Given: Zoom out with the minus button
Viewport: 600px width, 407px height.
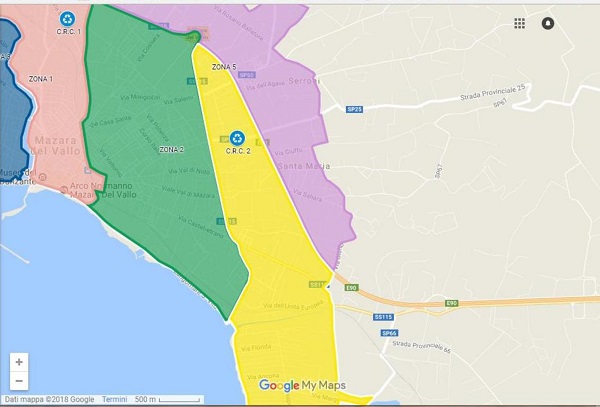Looking at the screenshot, I should [x=19, y=381].
